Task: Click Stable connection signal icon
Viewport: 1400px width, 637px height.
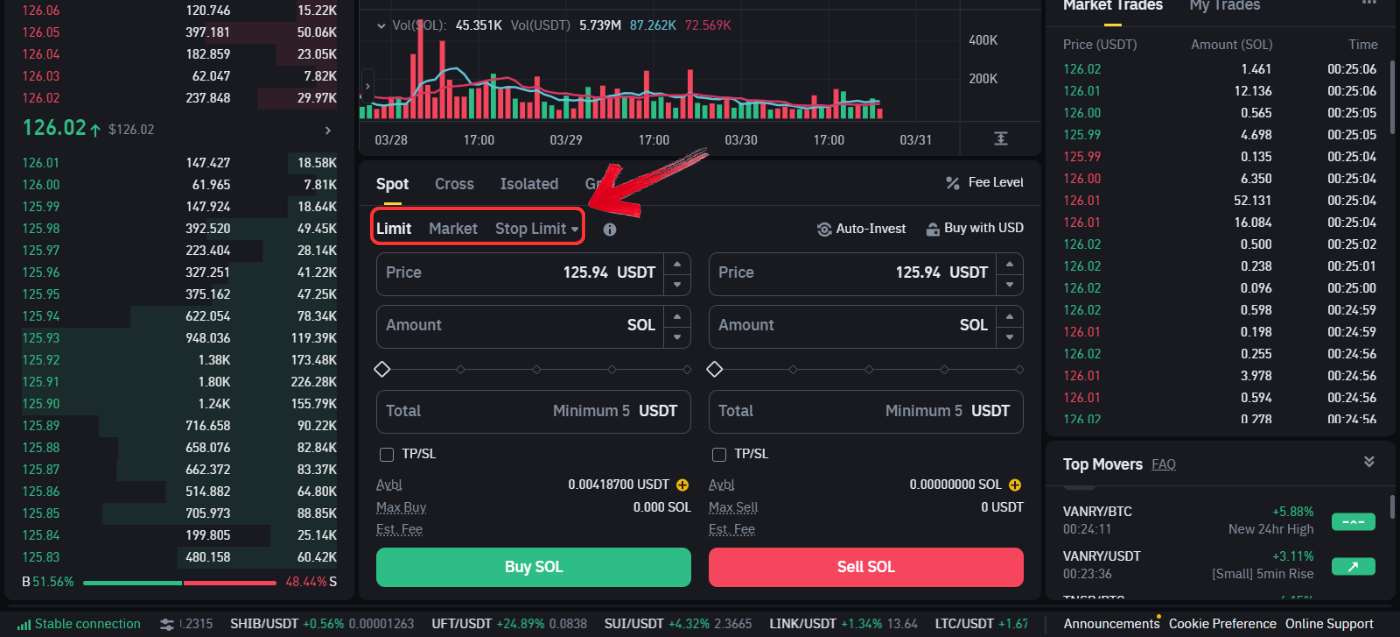Action: click(24, 624)
